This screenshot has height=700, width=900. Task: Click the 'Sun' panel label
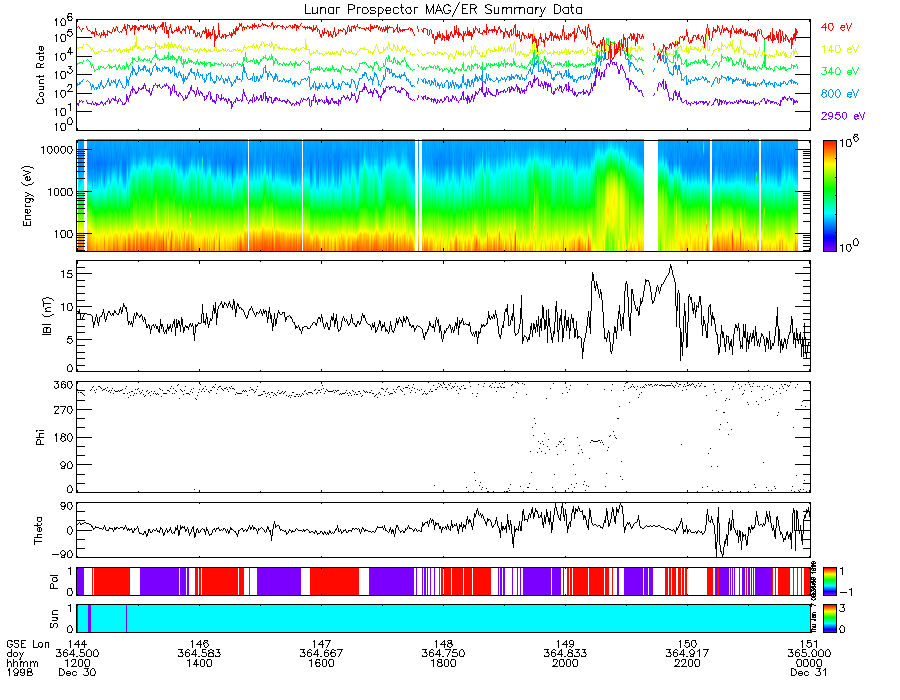pos(54,619)
